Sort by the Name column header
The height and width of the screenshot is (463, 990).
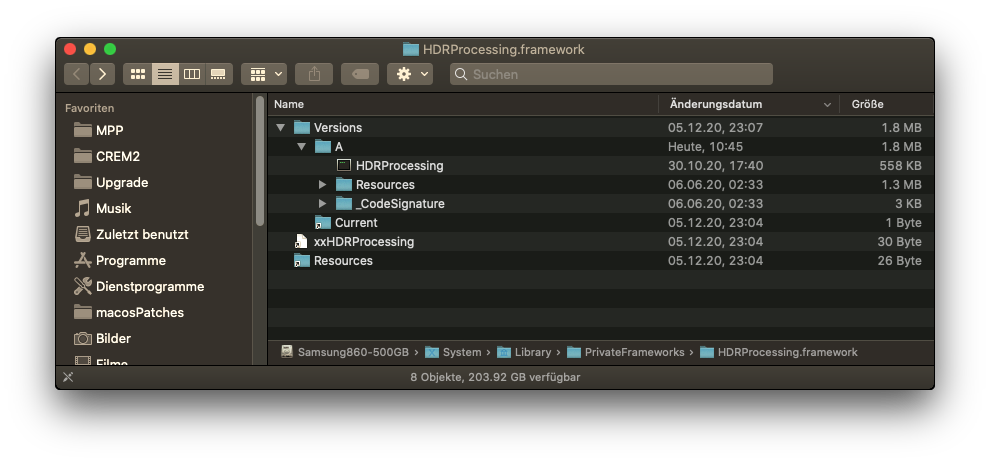pyautogui.click(x=289, y=104)
